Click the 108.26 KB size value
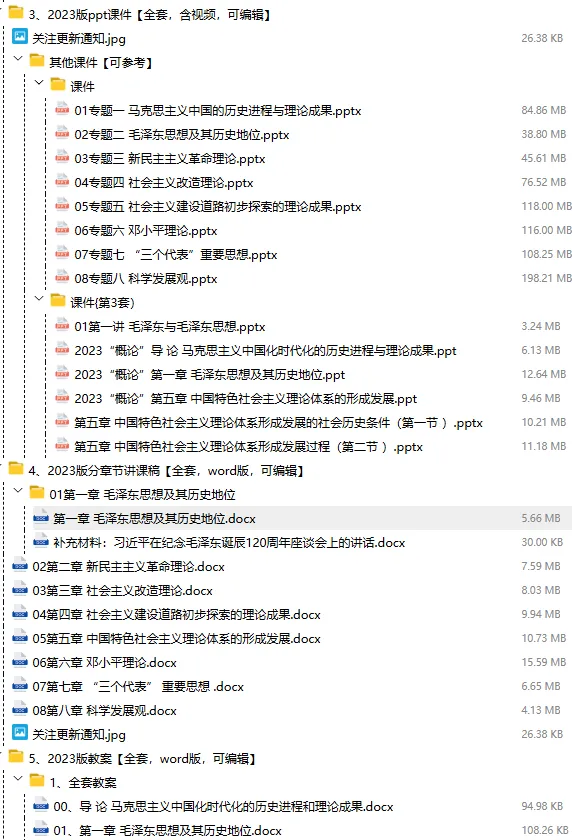 (x=545, y=830)
